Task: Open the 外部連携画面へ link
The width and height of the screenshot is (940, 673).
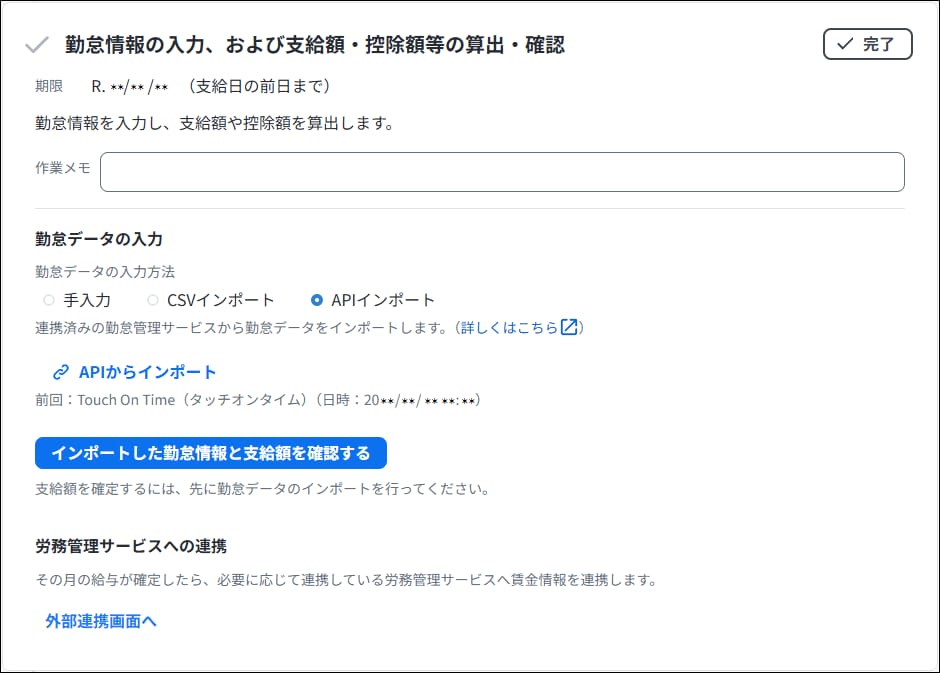Action: 101,621
